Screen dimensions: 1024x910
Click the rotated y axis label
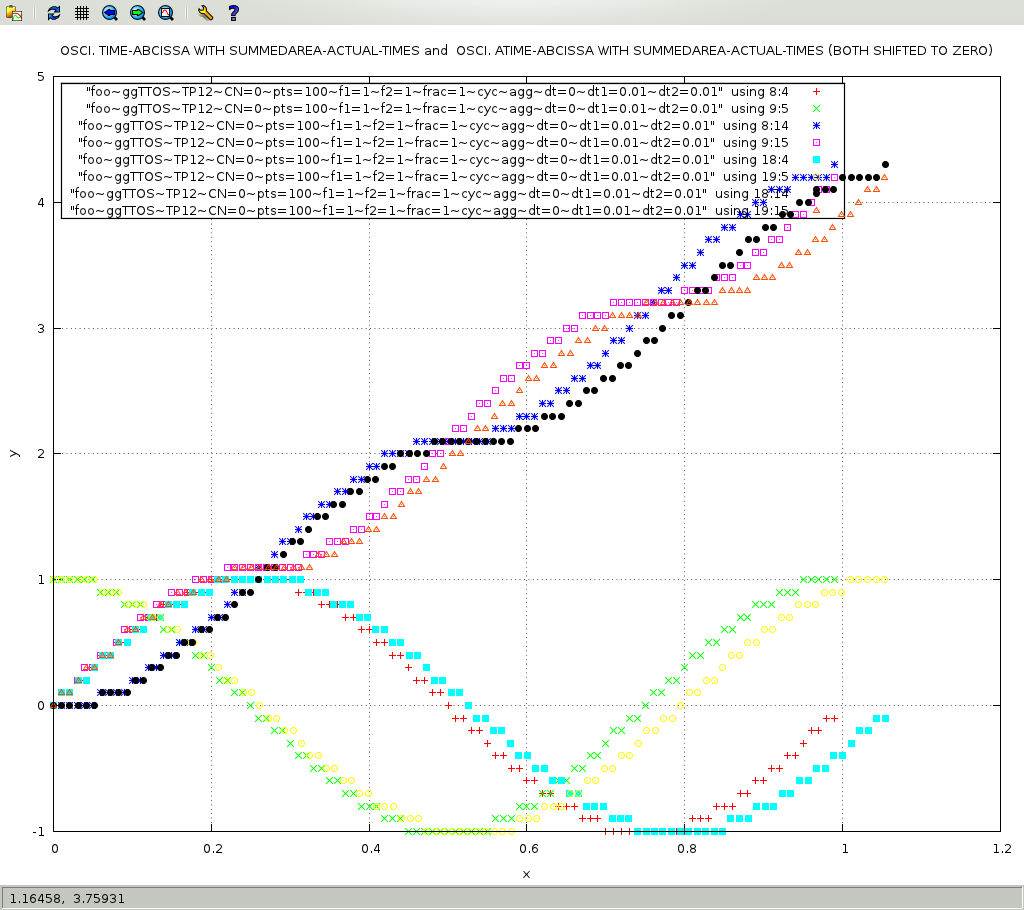14,453
